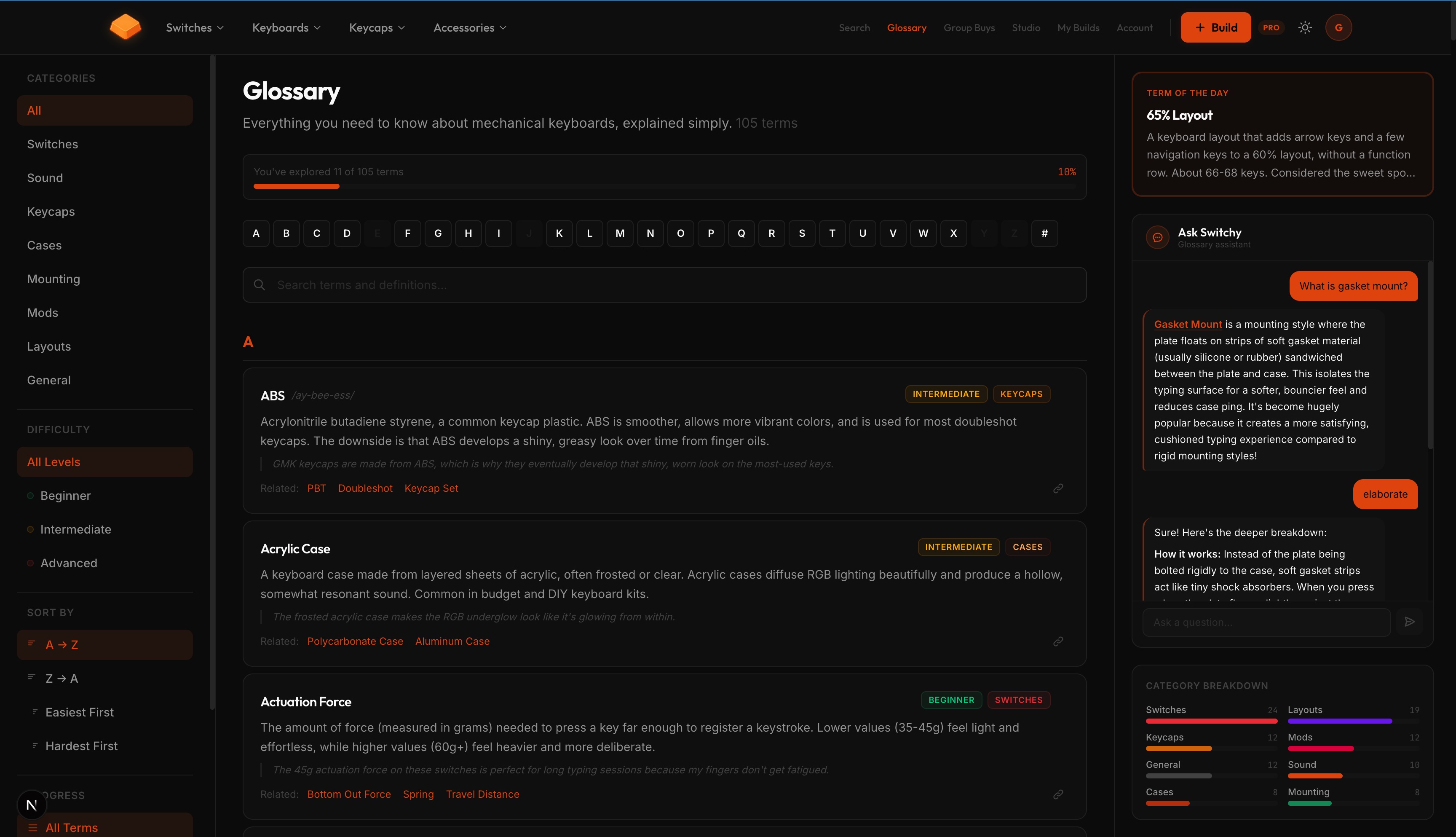This screenshot has height=837, width=1456.
Task: Copy link icon on ABS card
Action: [1058, 488]
